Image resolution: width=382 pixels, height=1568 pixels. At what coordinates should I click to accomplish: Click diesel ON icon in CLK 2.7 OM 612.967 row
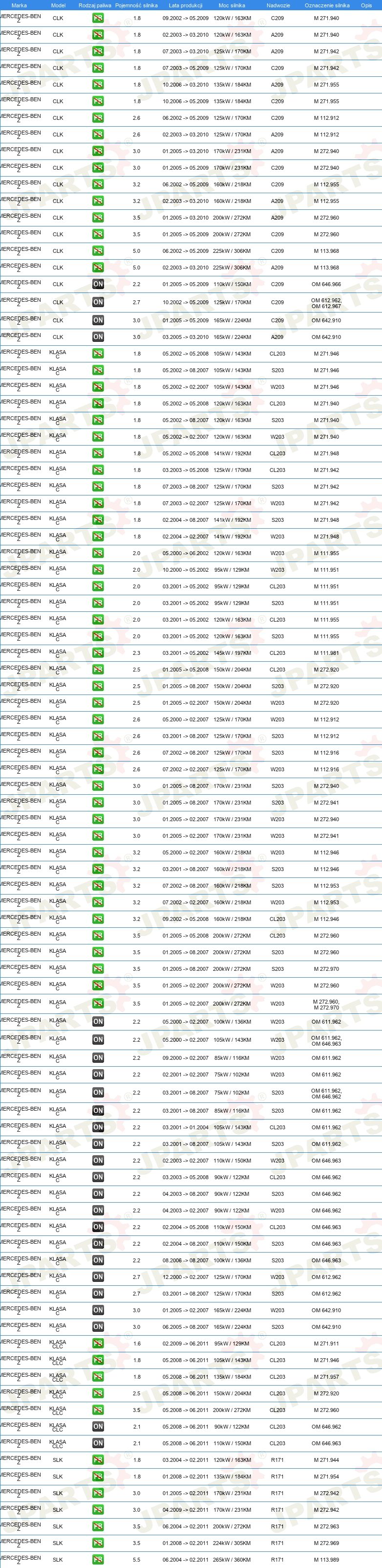(98, 302)
